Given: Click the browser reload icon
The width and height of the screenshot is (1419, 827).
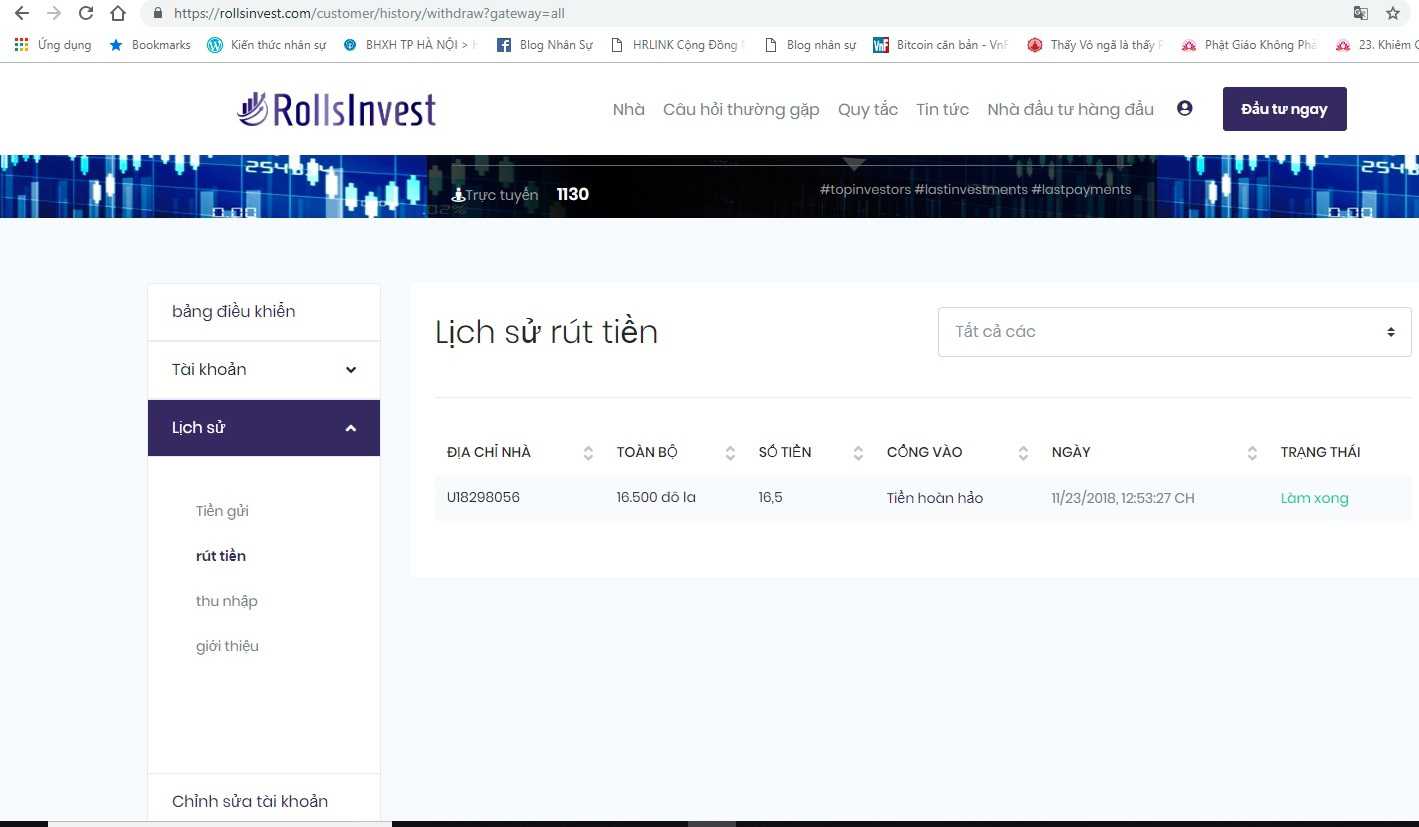Looking at the screenshot, I should pyautogui.click(x=86, y=14).
